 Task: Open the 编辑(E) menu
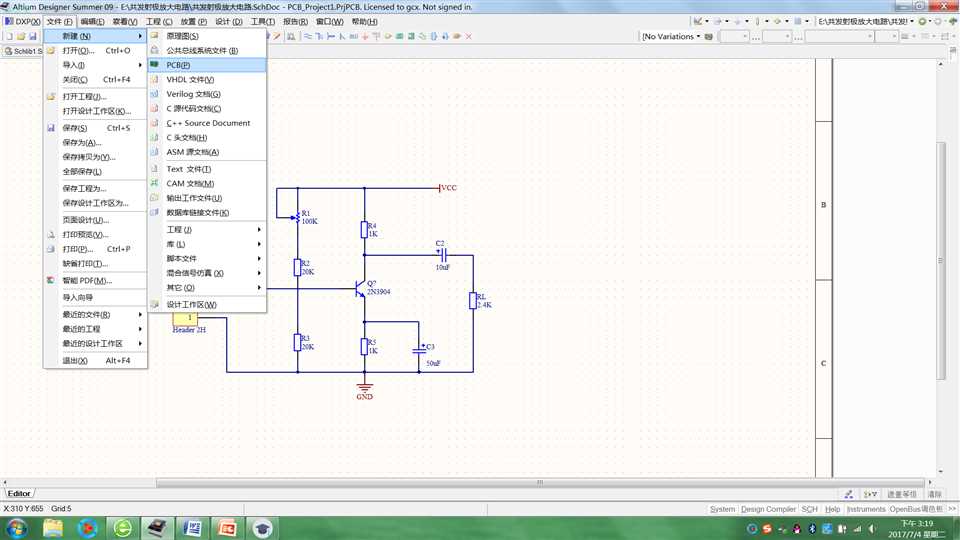(x=92, y=21)
